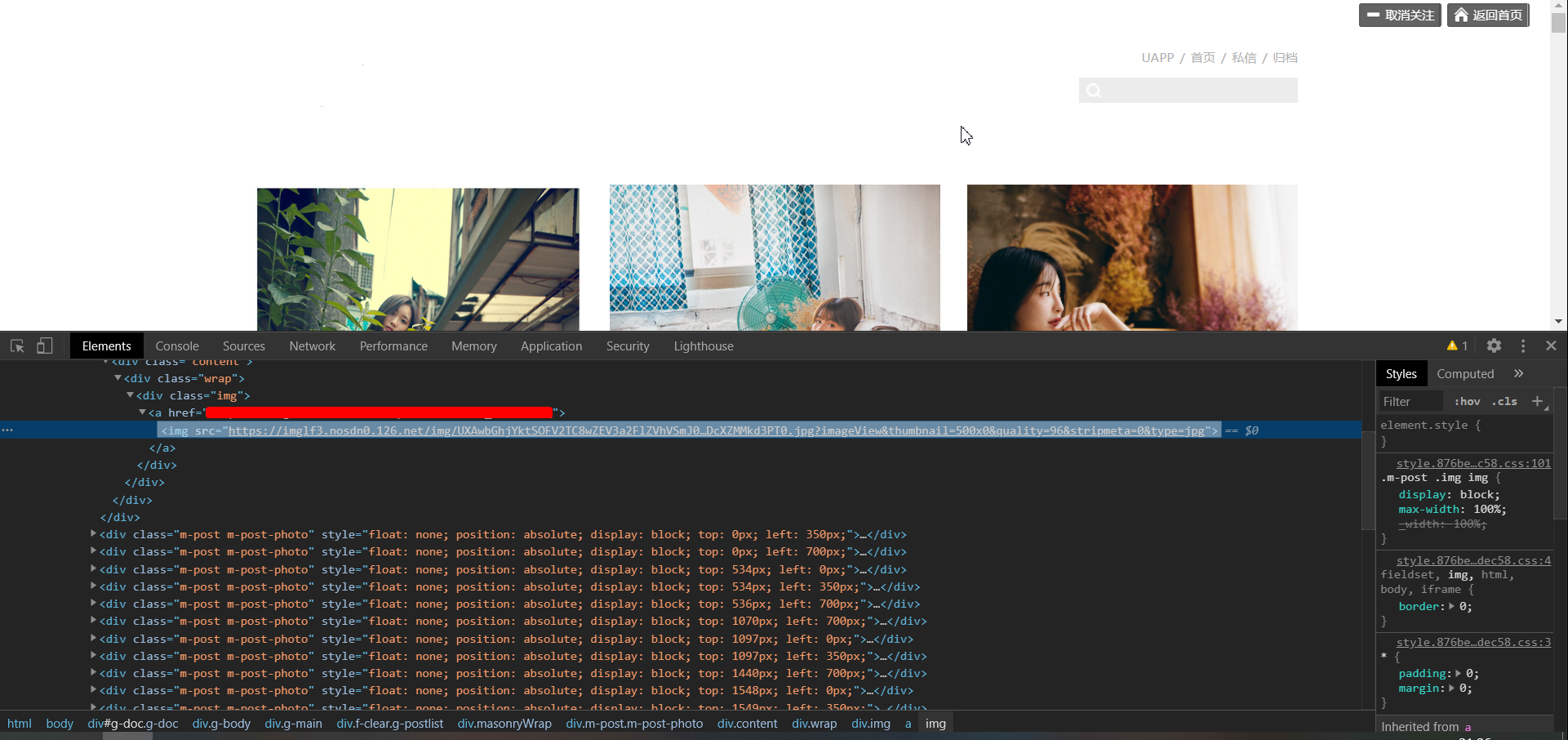Select html in breadcrumb trail
Image resolution: width=1568 pixels, height=740 pixels.
tap(19, 724)
